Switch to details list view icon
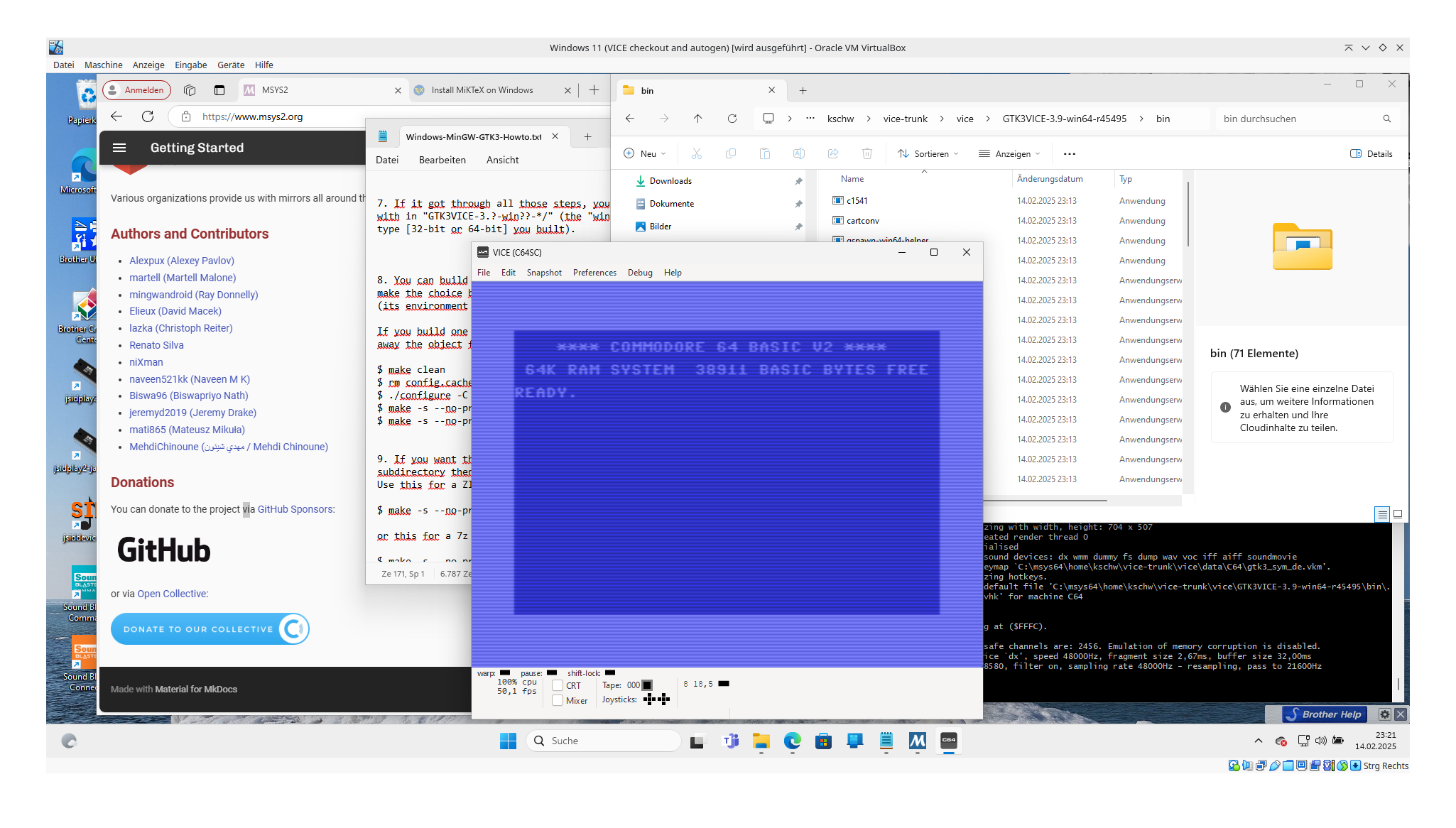 1382,514
